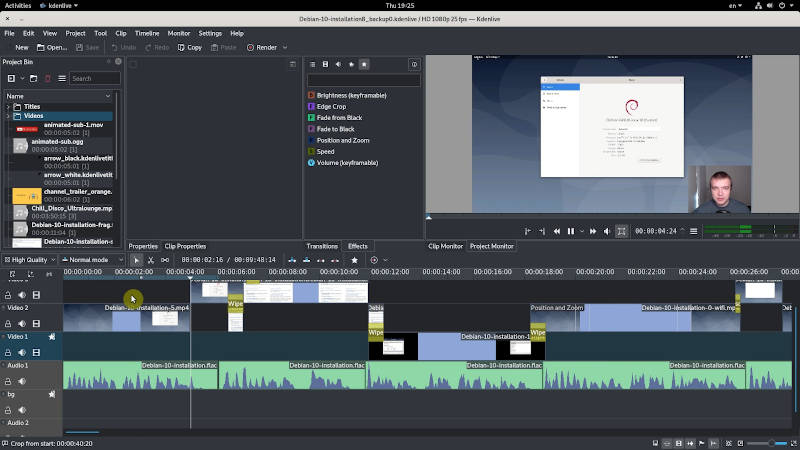Switch to the Clip Monitor tab
This screenshot has width=800, height=450.
445,246
